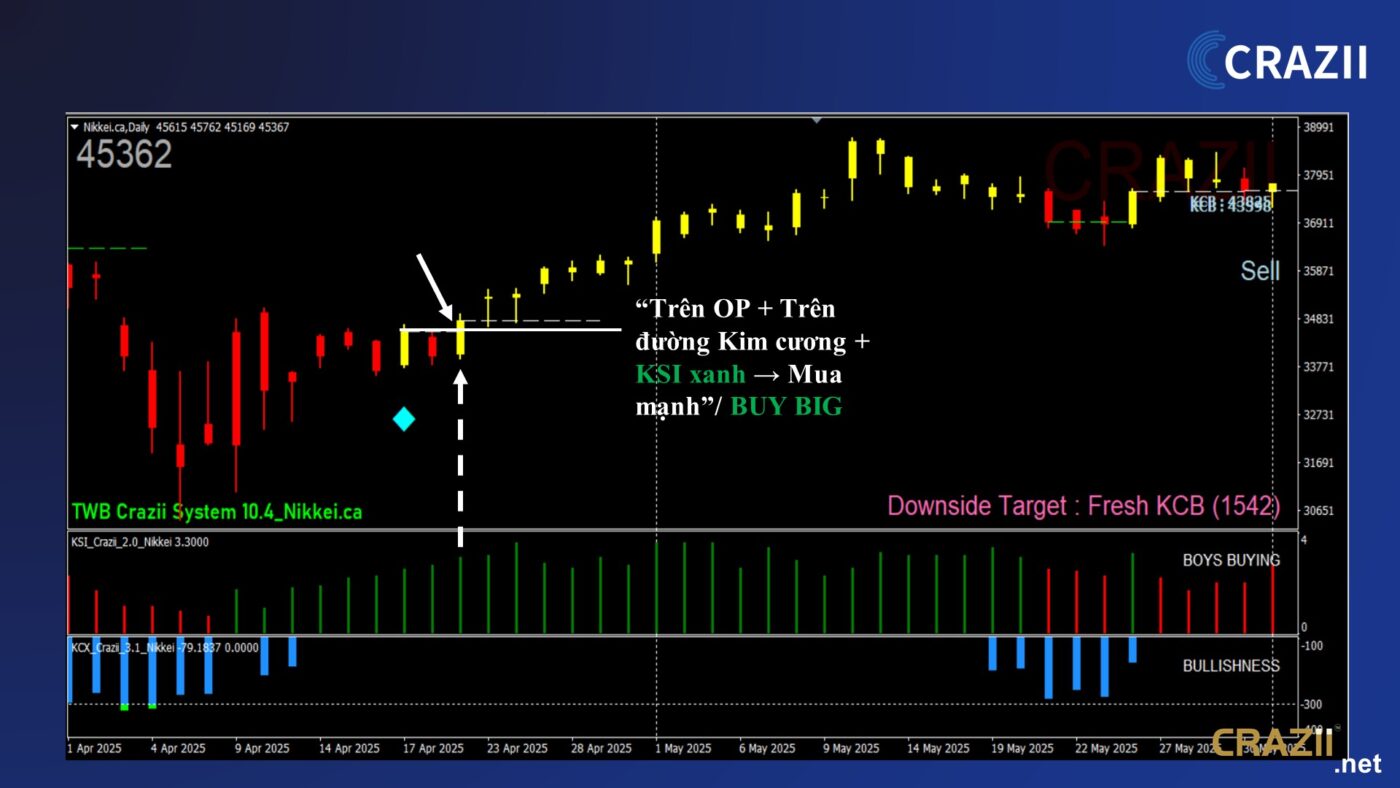Open the Nikkei.ca,Daily chart title dropdown arrow
1400x788 pixels.
(74, 127)
